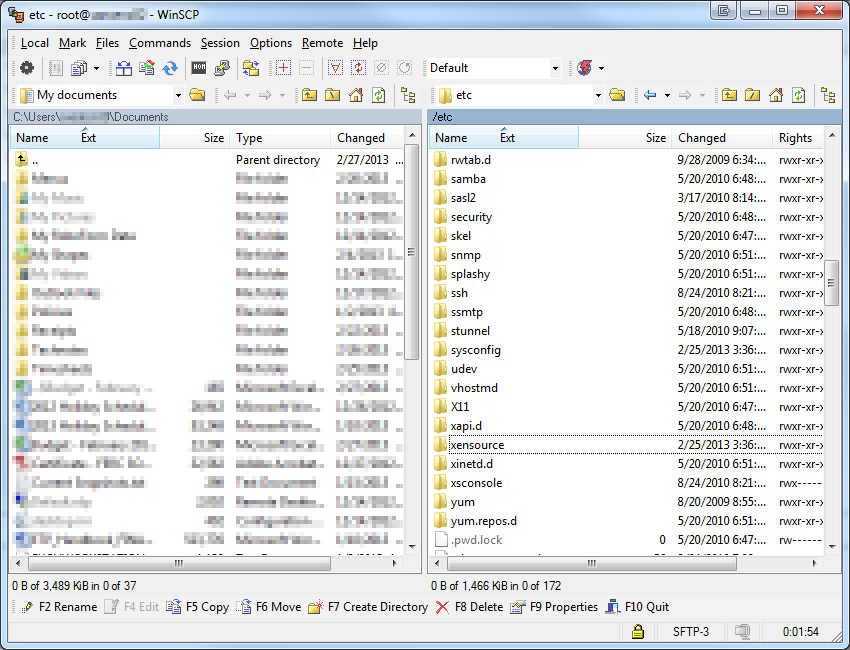The height and width of the screenshot is (650, 850).
Task: Click the F9 Properties button
Action: [x=554, y=607]
